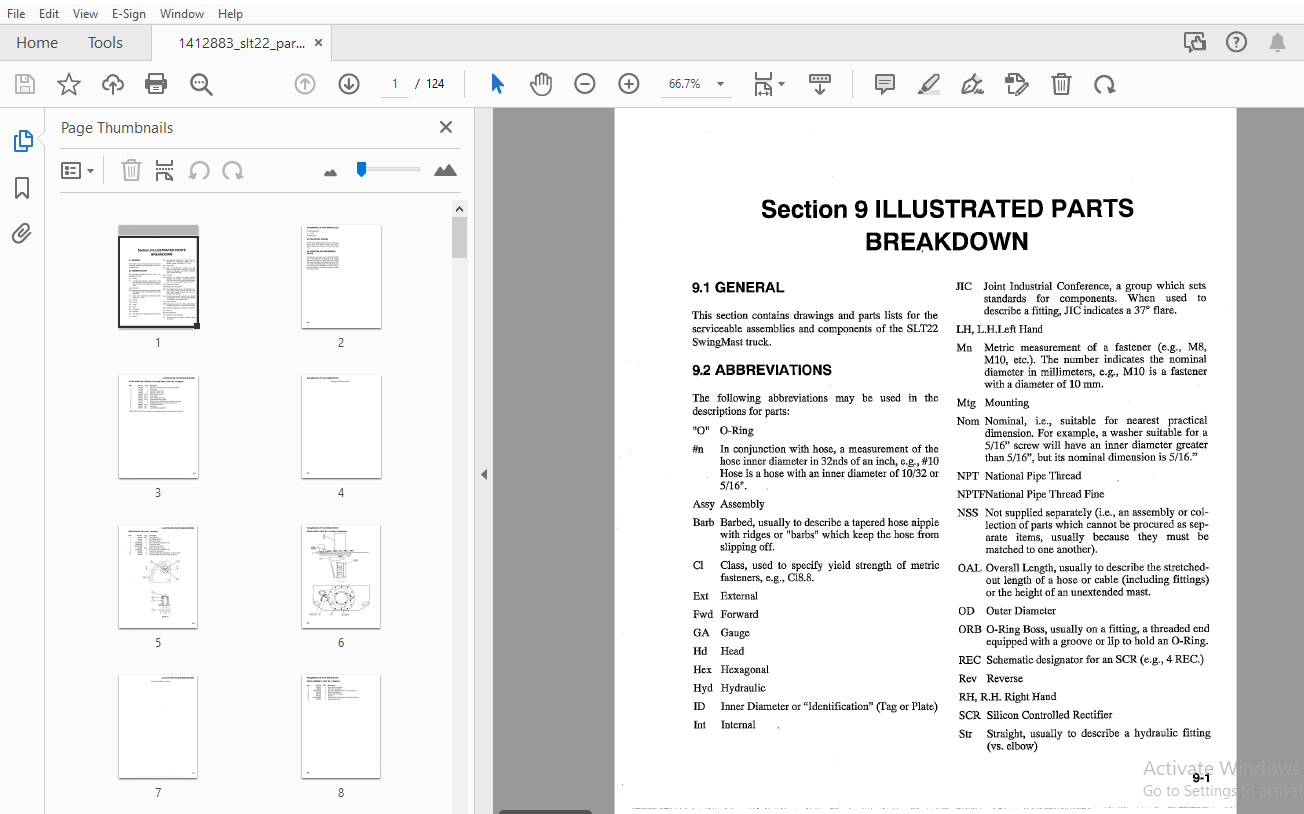Enlarge thumbnails with the large mountain icon
Screen dimensions: 1304x814
click(446, 170)
